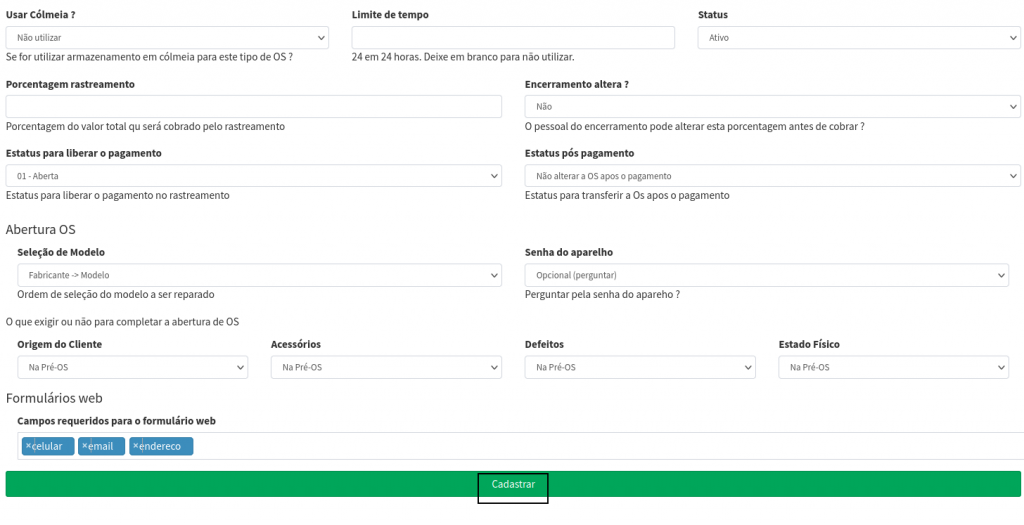
Task: Select the endereco tag label
Action: (x=165, y=446)
